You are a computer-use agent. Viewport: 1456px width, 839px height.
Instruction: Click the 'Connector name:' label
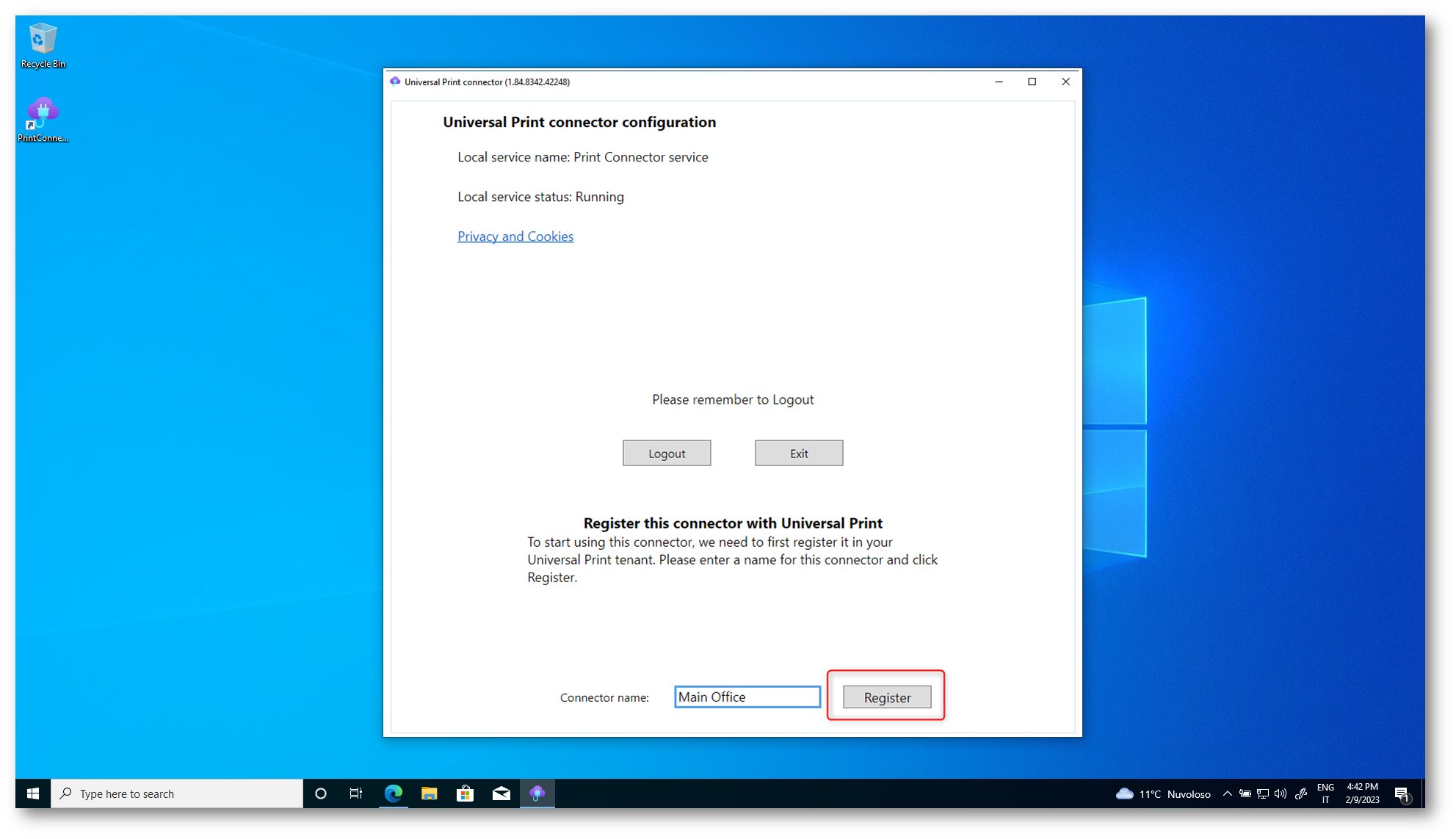coord(604,697)
